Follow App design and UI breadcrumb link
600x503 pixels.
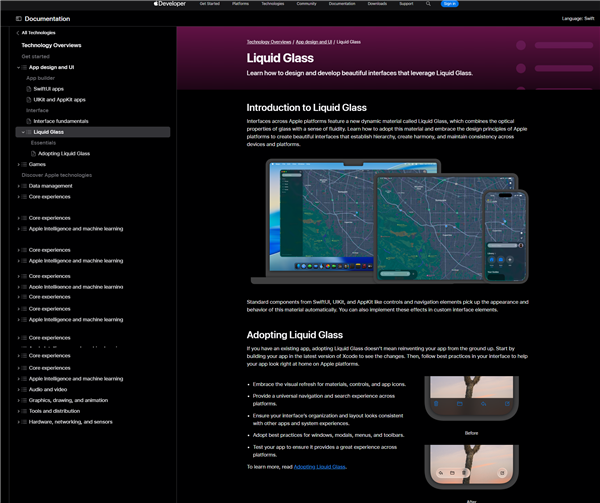(x=314, y=42)
